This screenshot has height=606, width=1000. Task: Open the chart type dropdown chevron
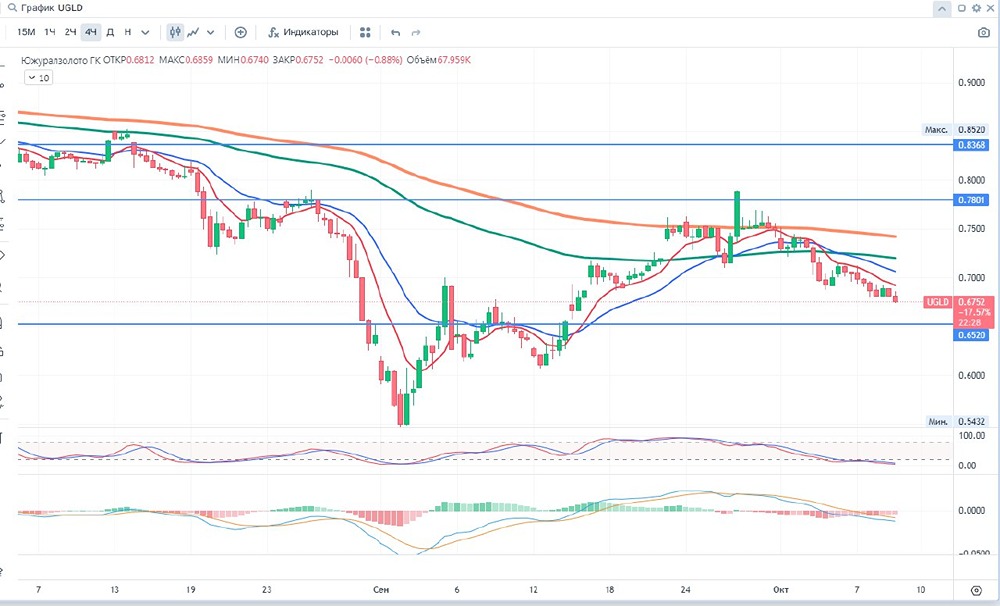[x=210, y=33]
